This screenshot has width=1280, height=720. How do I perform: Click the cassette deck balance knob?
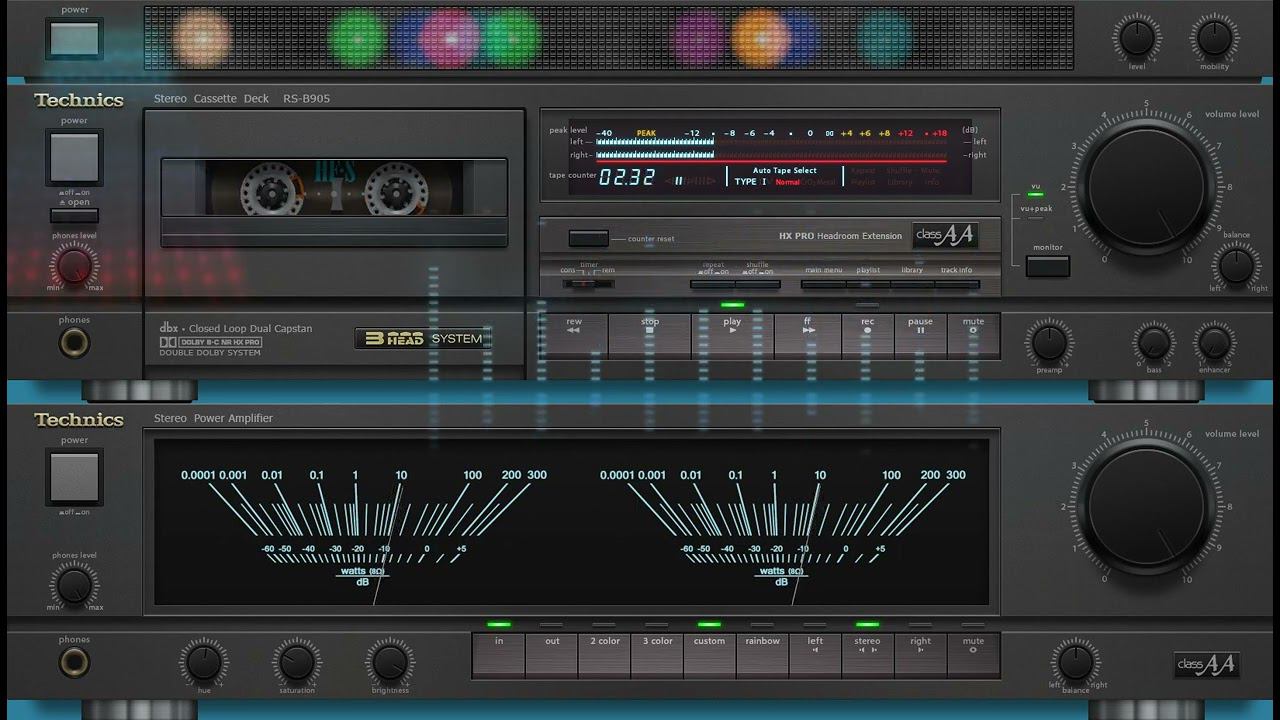pyautogui.click(x=1235, y=266)
